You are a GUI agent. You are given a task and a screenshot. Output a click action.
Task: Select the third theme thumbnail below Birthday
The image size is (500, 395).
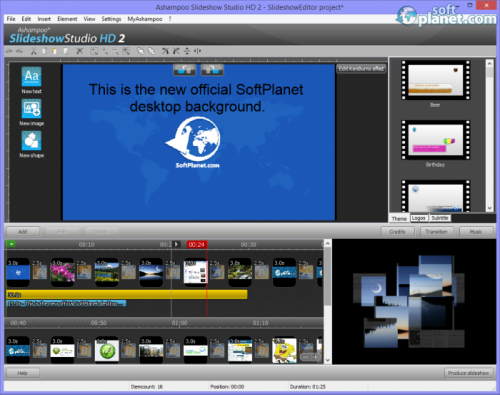click(436, 196)
